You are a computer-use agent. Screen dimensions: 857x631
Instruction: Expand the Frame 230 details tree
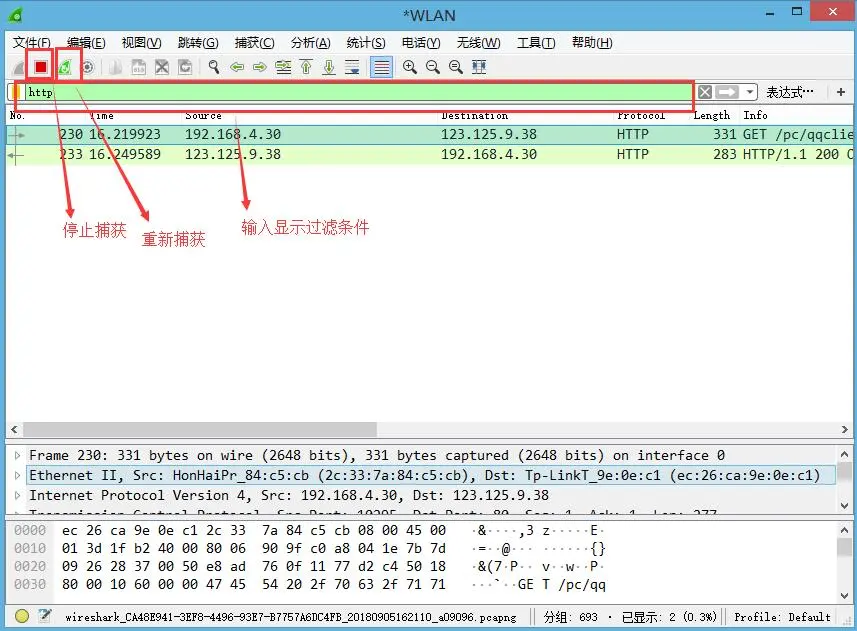pos(17,455)
